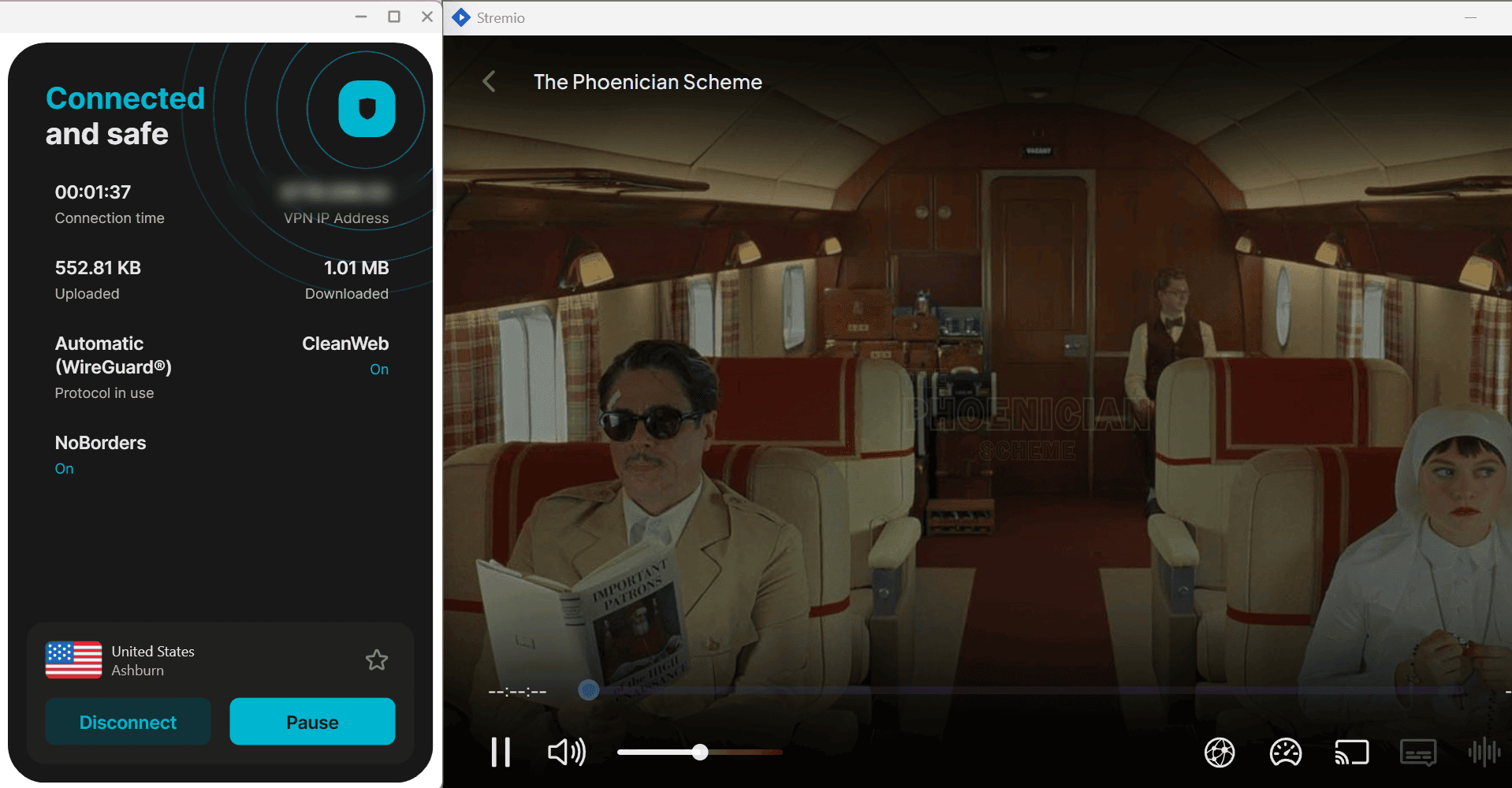Viewport: 1512px width, 788px height.
Task: Click the United States flag icon
Action: point(73,660)
